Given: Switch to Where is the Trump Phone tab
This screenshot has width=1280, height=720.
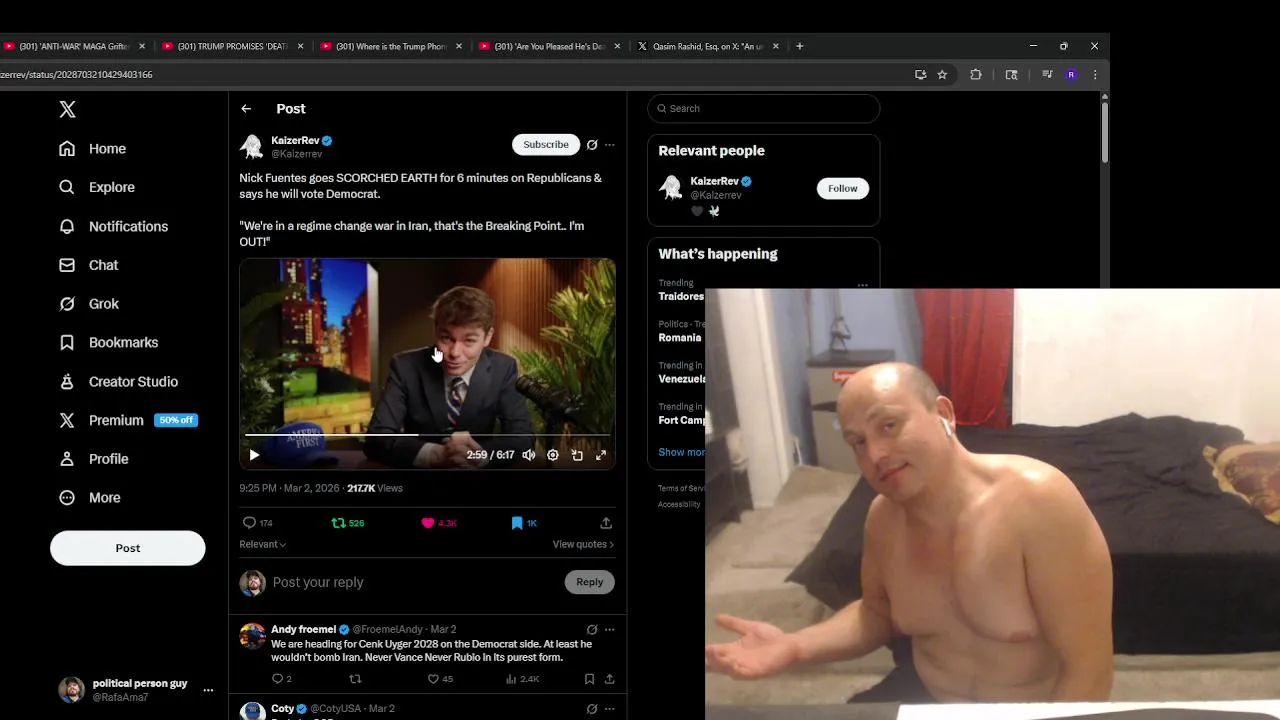Looking at the screenshot, I should (391, 46).
